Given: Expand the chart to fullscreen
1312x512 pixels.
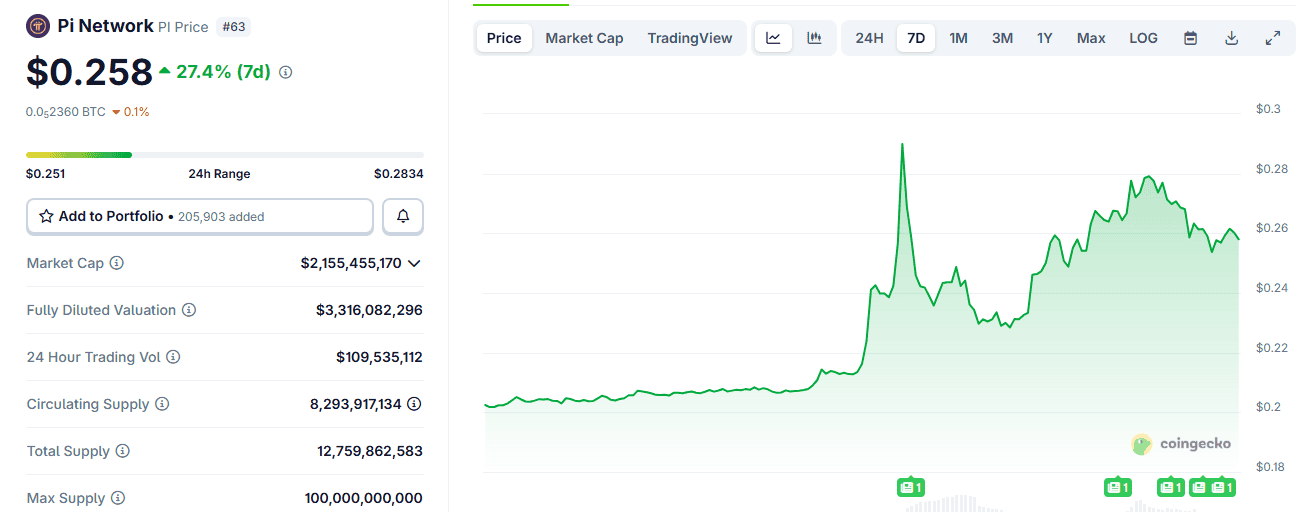Looking at the screenshot, I should click(x=1272, y=38).
